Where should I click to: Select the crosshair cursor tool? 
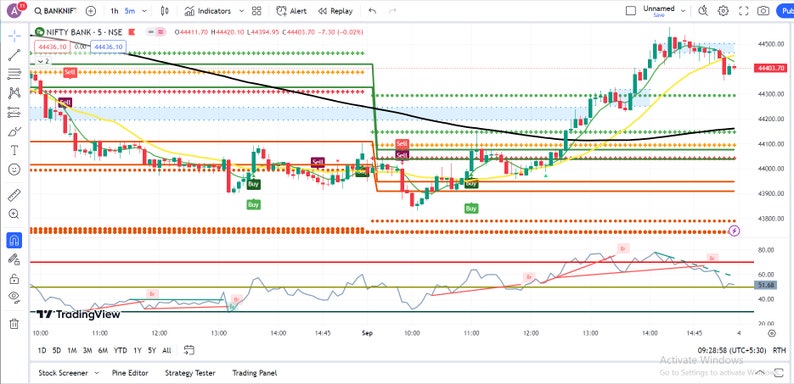[14, 35]
